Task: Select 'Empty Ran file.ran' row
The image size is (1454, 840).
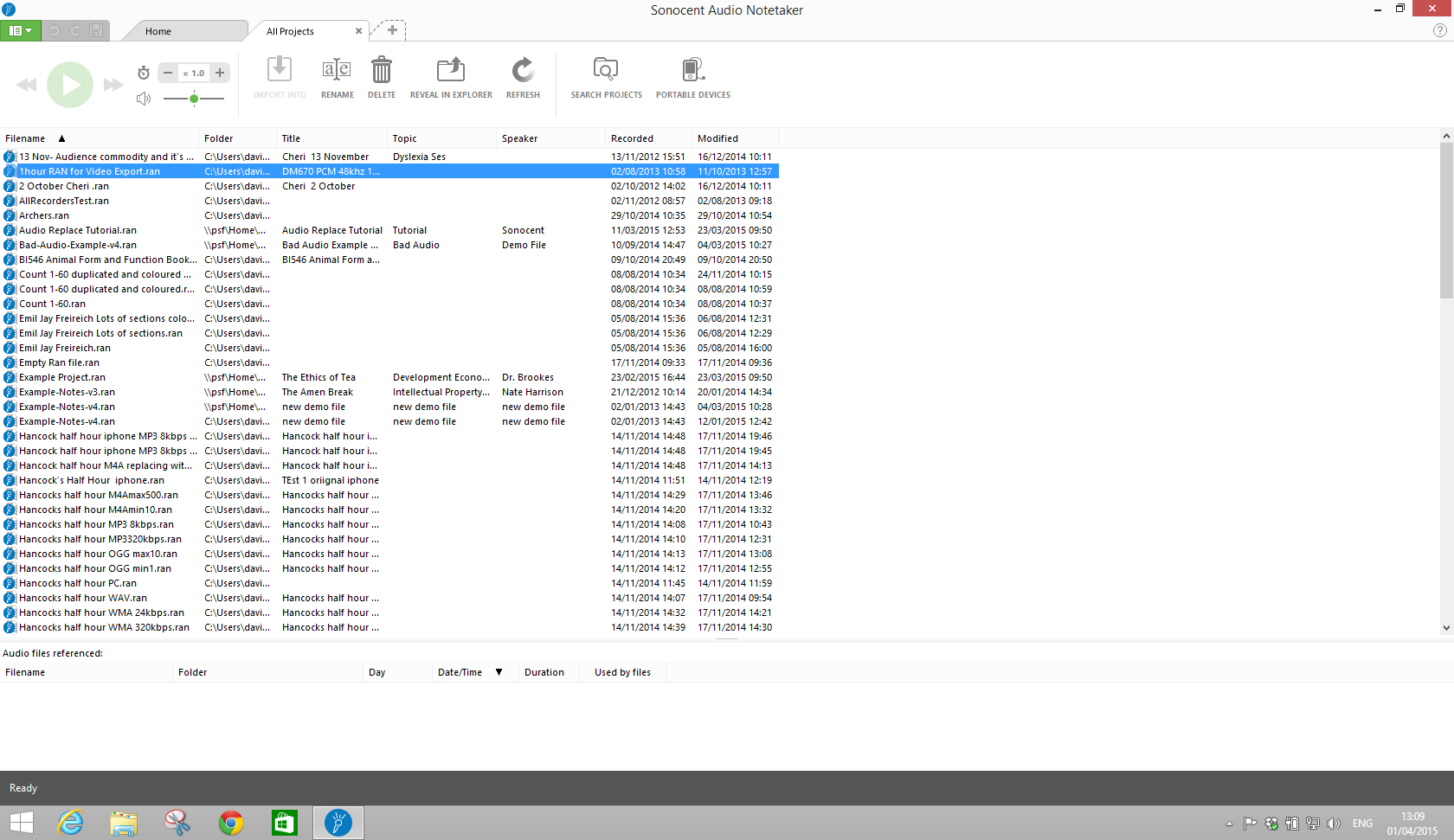Action: [389, 362]
